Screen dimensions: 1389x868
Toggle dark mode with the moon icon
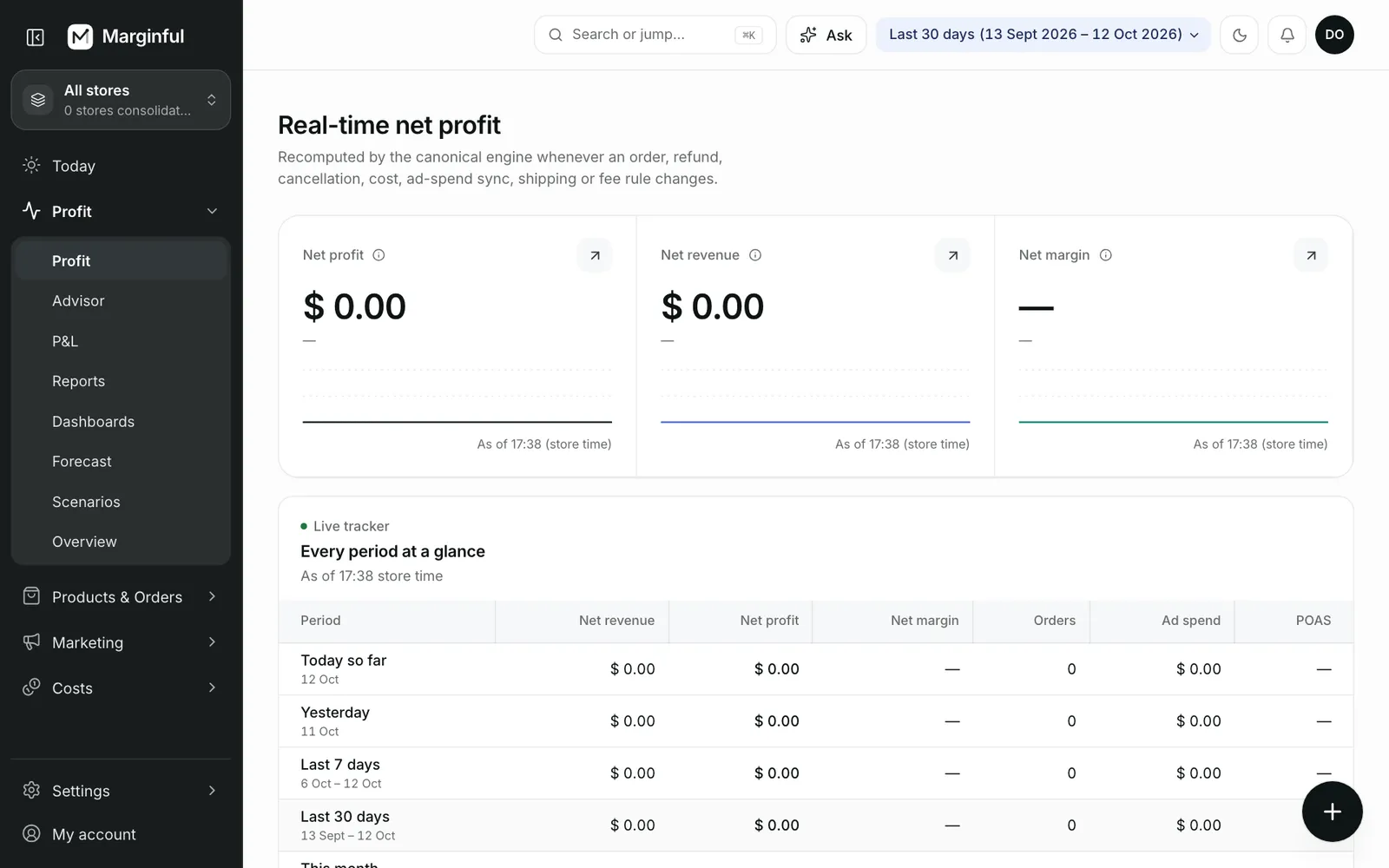(x=1239, y=35)
